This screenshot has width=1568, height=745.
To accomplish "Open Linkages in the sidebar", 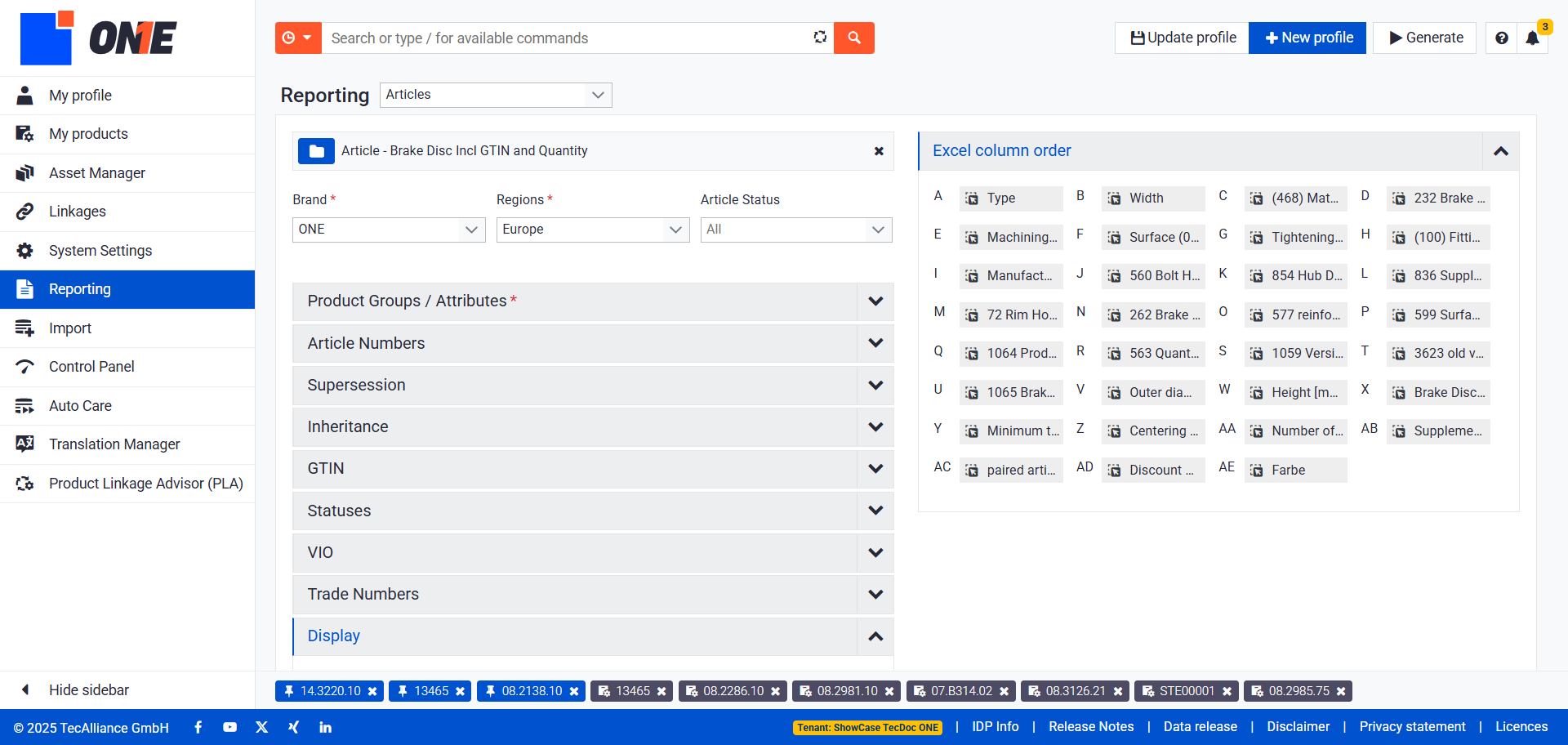I will tap(127, 212).
